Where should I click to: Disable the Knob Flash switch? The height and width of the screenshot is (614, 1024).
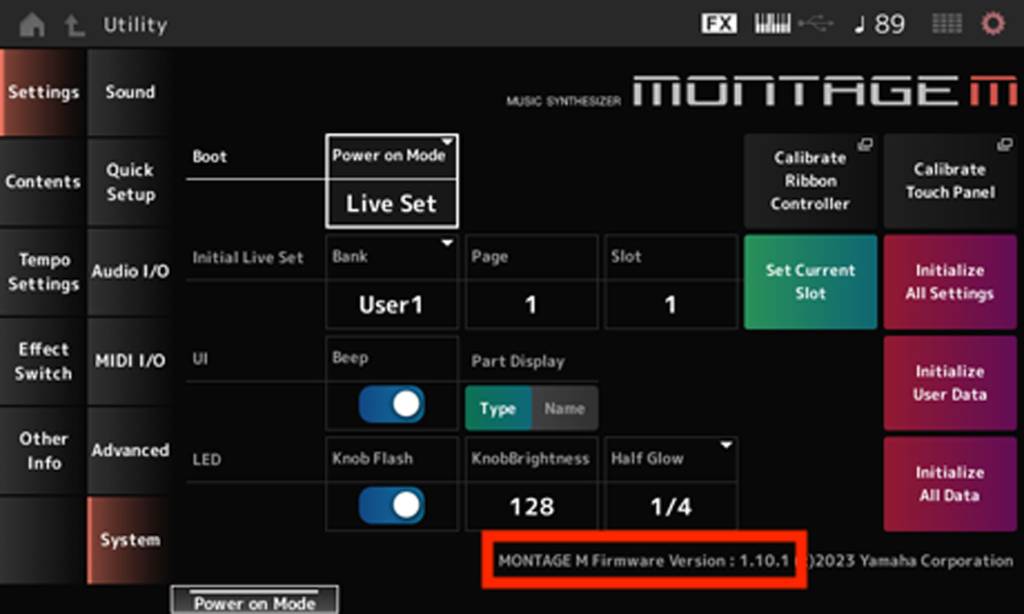pyautogui.click(x=391, y=506)
